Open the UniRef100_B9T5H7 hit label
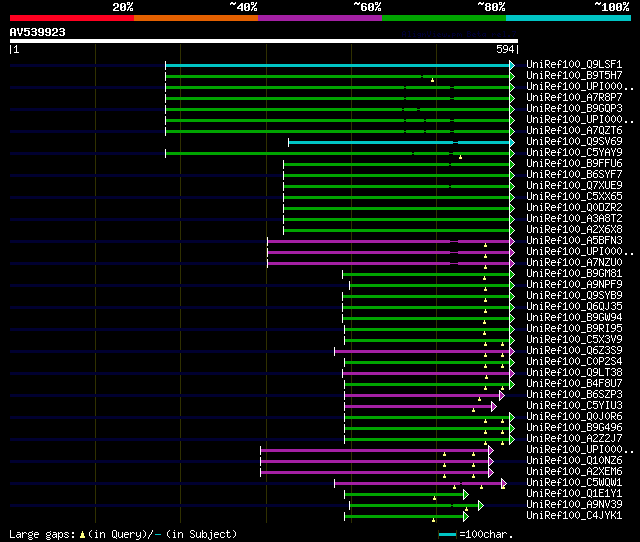 tap(574, 76)
